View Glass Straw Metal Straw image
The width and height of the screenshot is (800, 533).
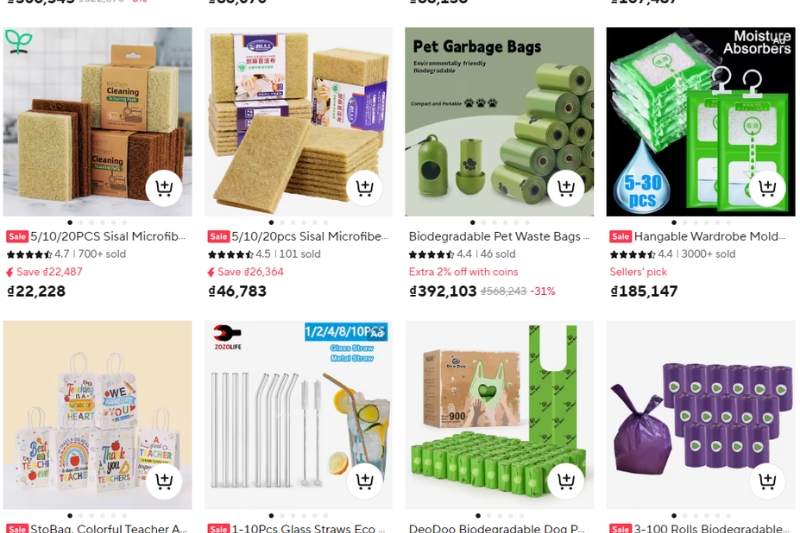pyautogui.click(x=298, y=415)
